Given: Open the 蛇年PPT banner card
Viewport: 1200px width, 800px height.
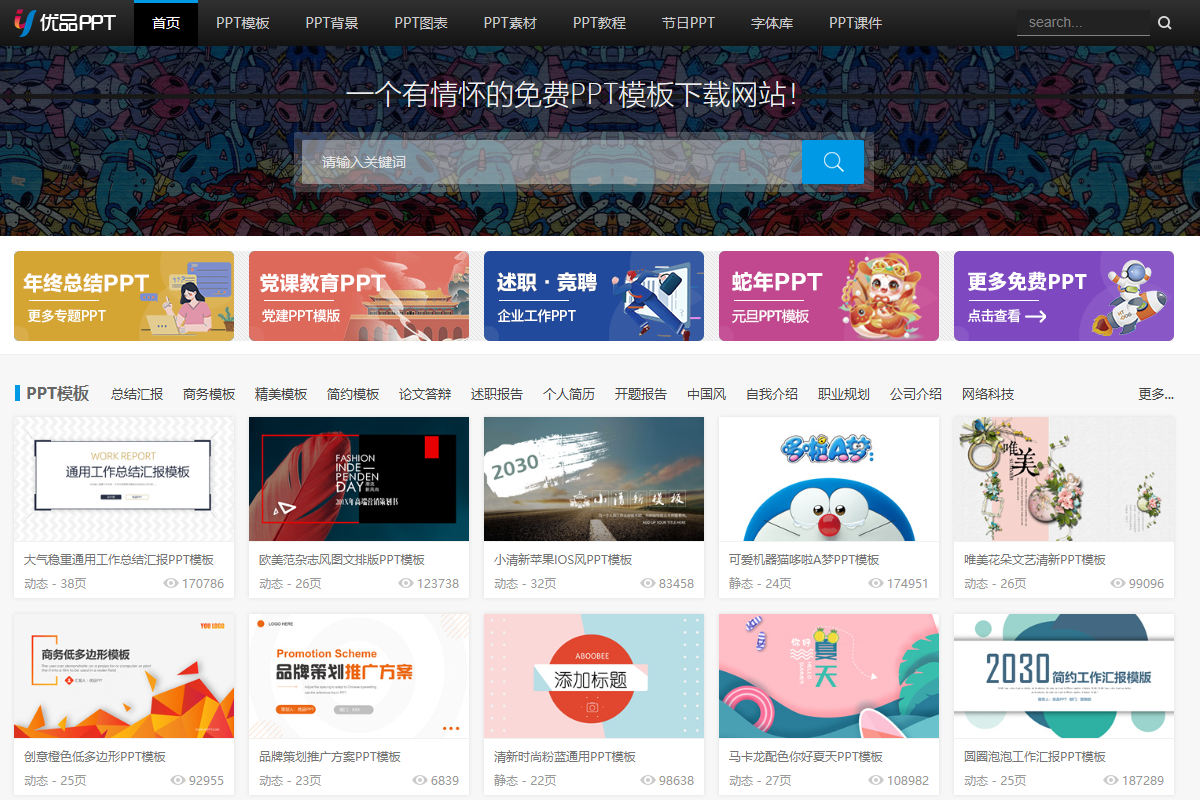Looking at the screenshot, I should coord(828,296).
